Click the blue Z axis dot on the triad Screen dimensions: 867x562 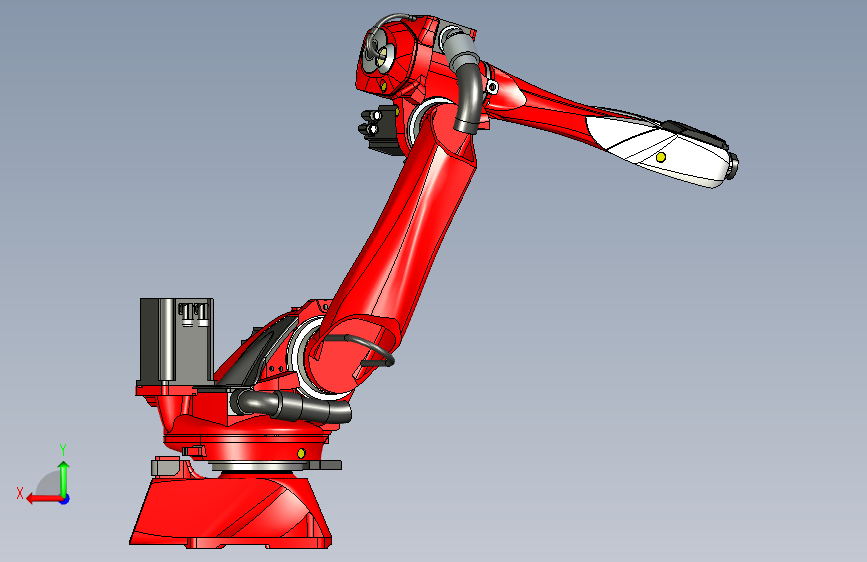coord(65,499)
